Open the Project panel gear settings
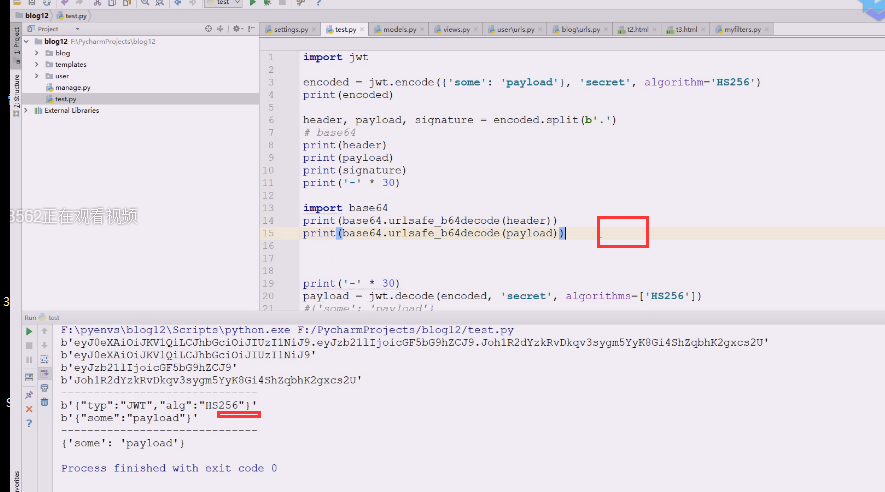 pos(237,28)
